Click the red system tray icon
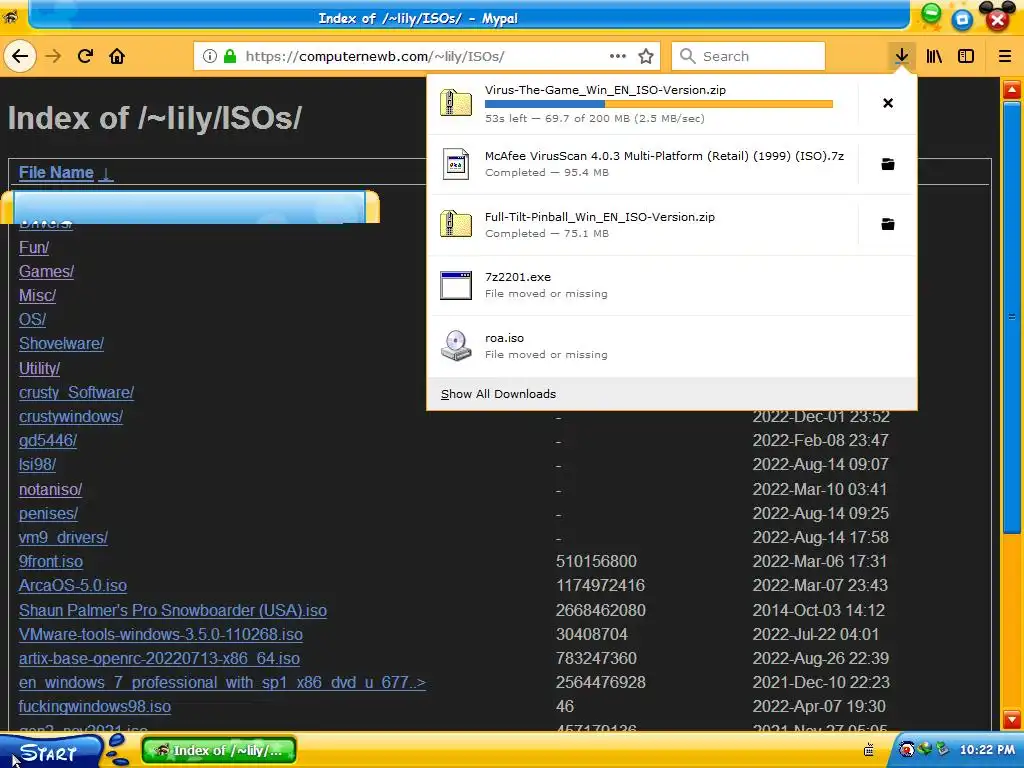 906,750
